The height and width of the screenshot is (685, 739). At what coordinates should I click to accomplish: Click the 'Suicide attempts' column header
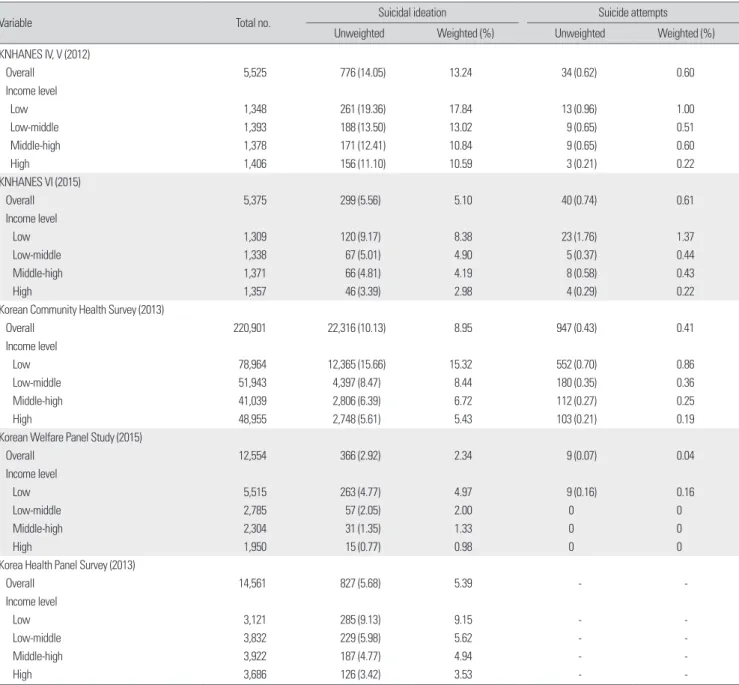(x=632, y=13)
